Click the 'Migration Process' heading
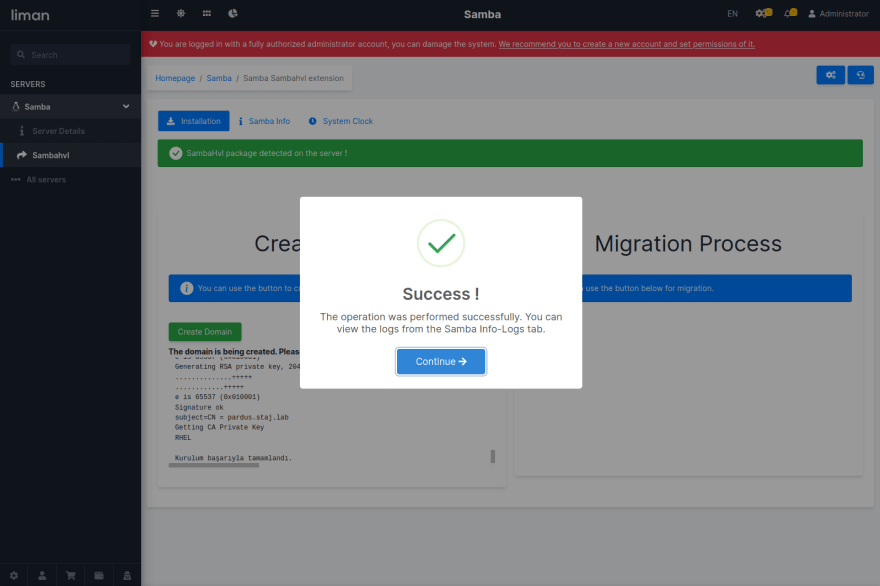This screenshot has height=586, width=880. pos(688,244)
